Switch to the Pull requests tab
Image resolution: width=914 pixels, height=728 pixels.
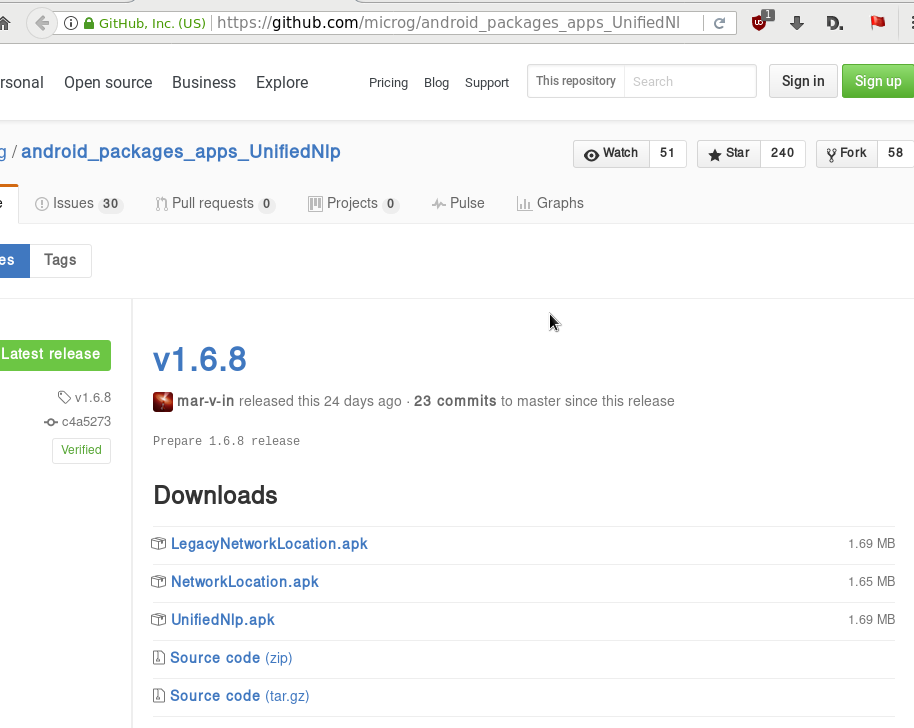[x=213, y=203]
